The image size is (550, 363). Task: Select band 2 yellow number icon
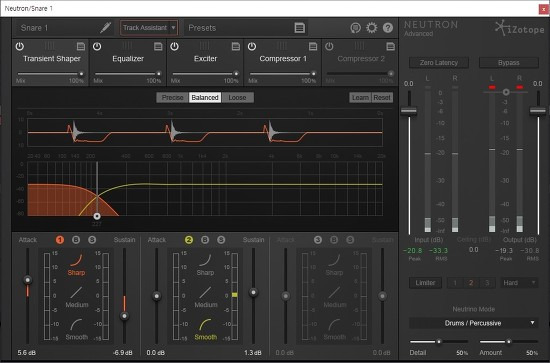tap(189, 240)
